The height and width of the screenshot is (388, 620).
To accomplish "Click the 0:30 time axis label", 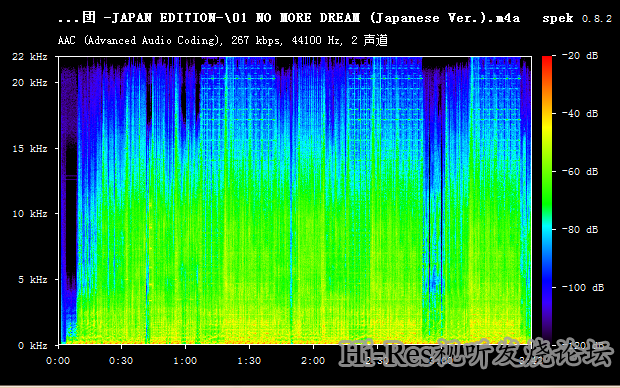I will (x=121, y=361).
